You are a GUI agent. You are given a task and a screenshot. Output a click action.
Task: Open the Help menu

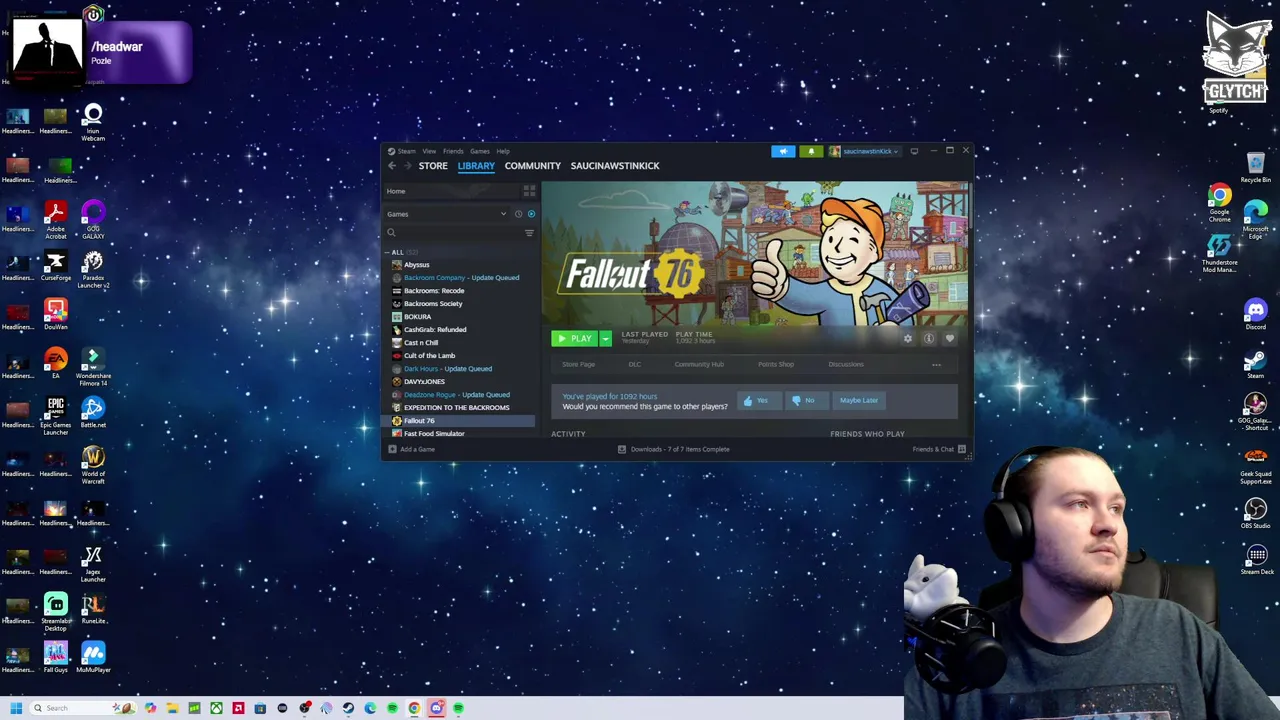(503, 151)
